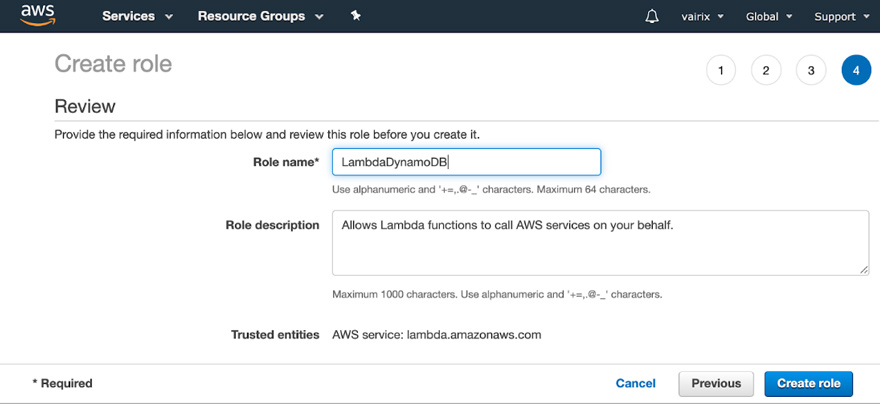
Task: Open the AWS home logo
Action: (38, 16)
